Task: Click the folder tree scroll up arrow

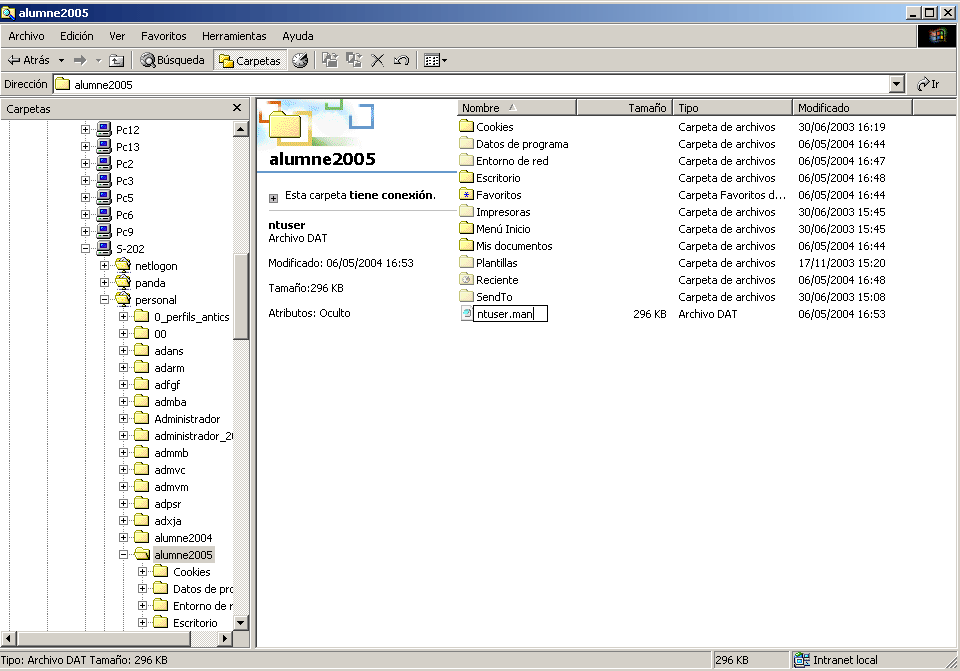Action: (241, 129)
